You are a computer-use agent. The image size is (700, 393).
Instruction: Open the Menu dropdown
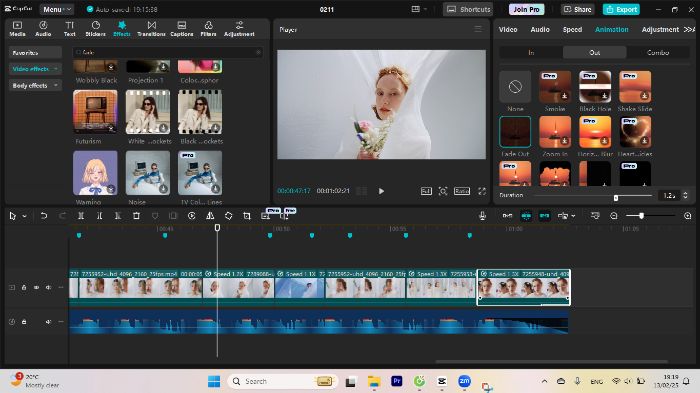(x=57, y=9)
